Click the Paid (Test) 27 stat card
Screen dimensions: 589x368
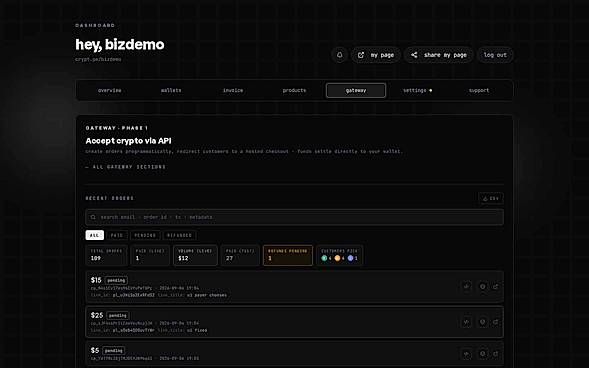click(240, 255)
